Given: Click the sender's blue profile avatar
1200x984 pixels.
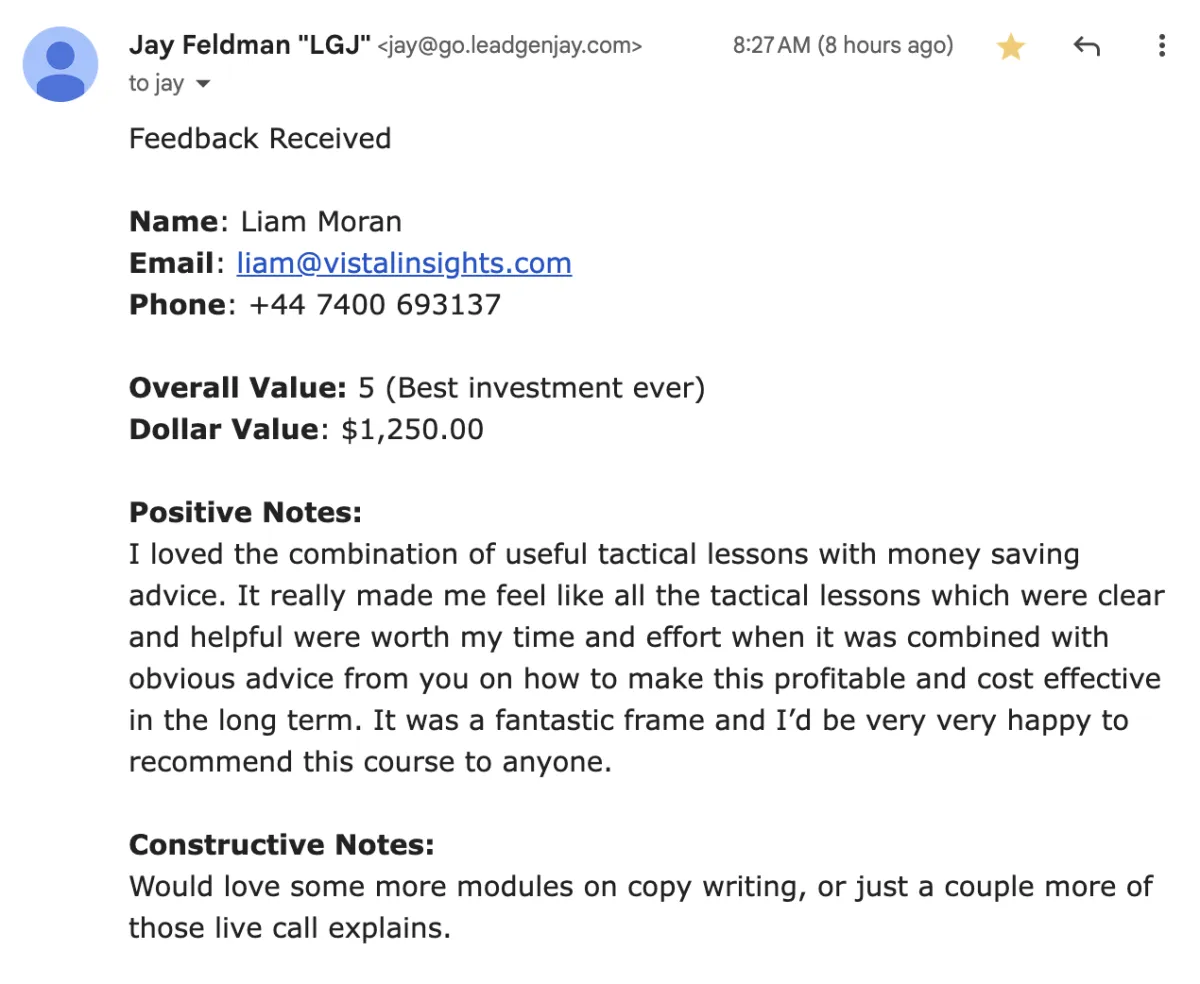Looking at the screenshot, I should pos(60,64).
